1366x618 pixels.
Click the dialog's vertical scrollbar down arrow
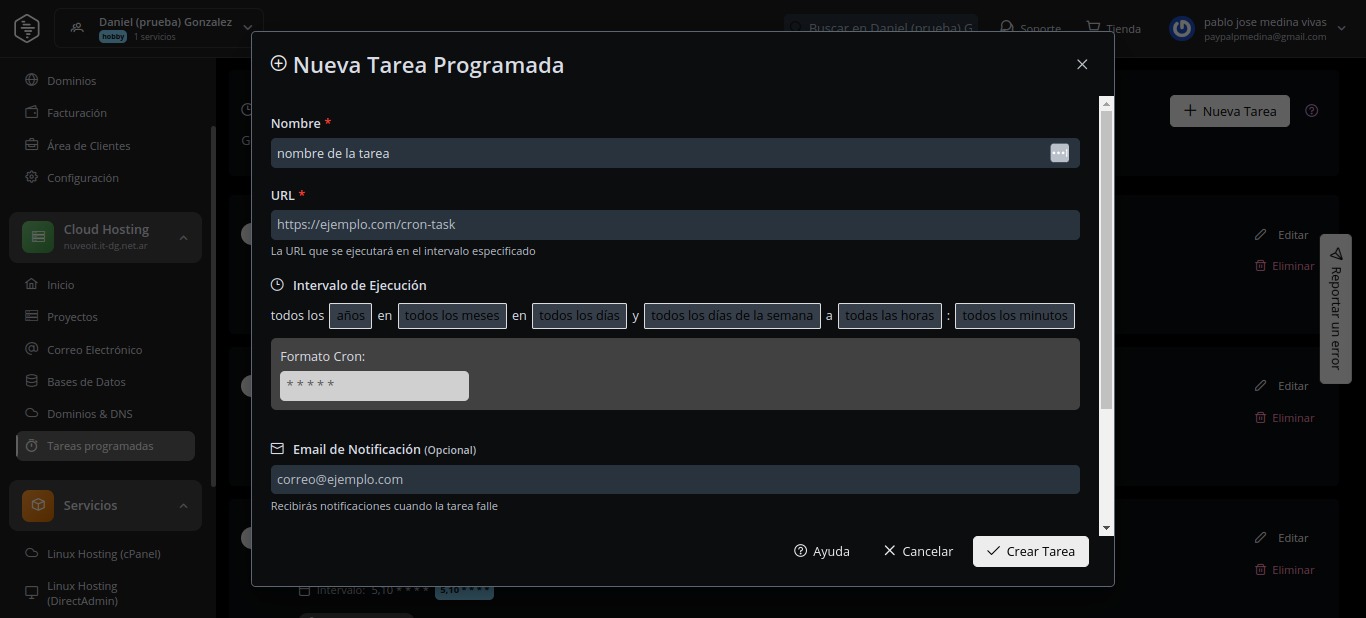click(1106, 527)
